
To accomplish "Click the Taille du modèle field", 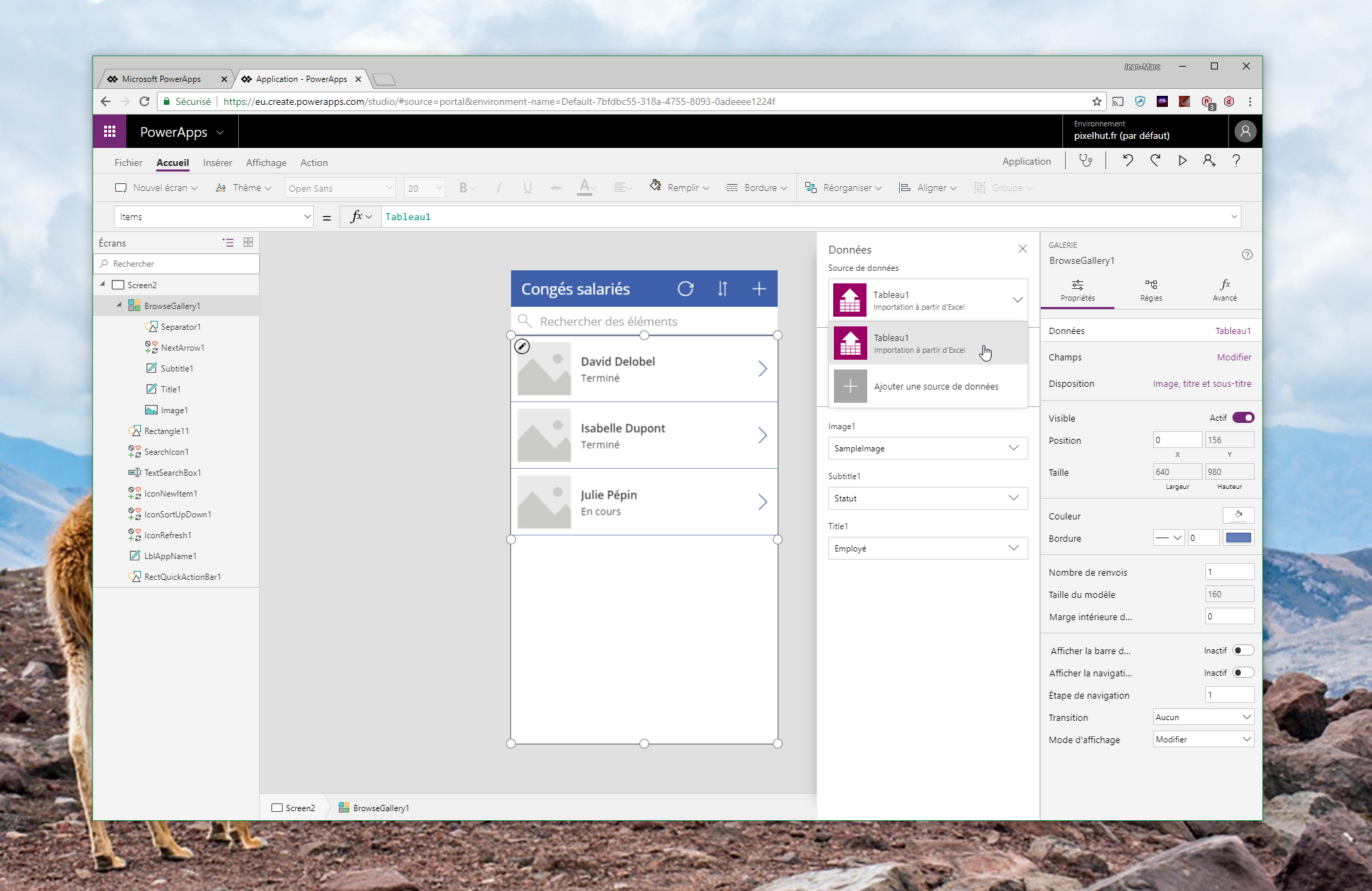I will coord(1230,594).
